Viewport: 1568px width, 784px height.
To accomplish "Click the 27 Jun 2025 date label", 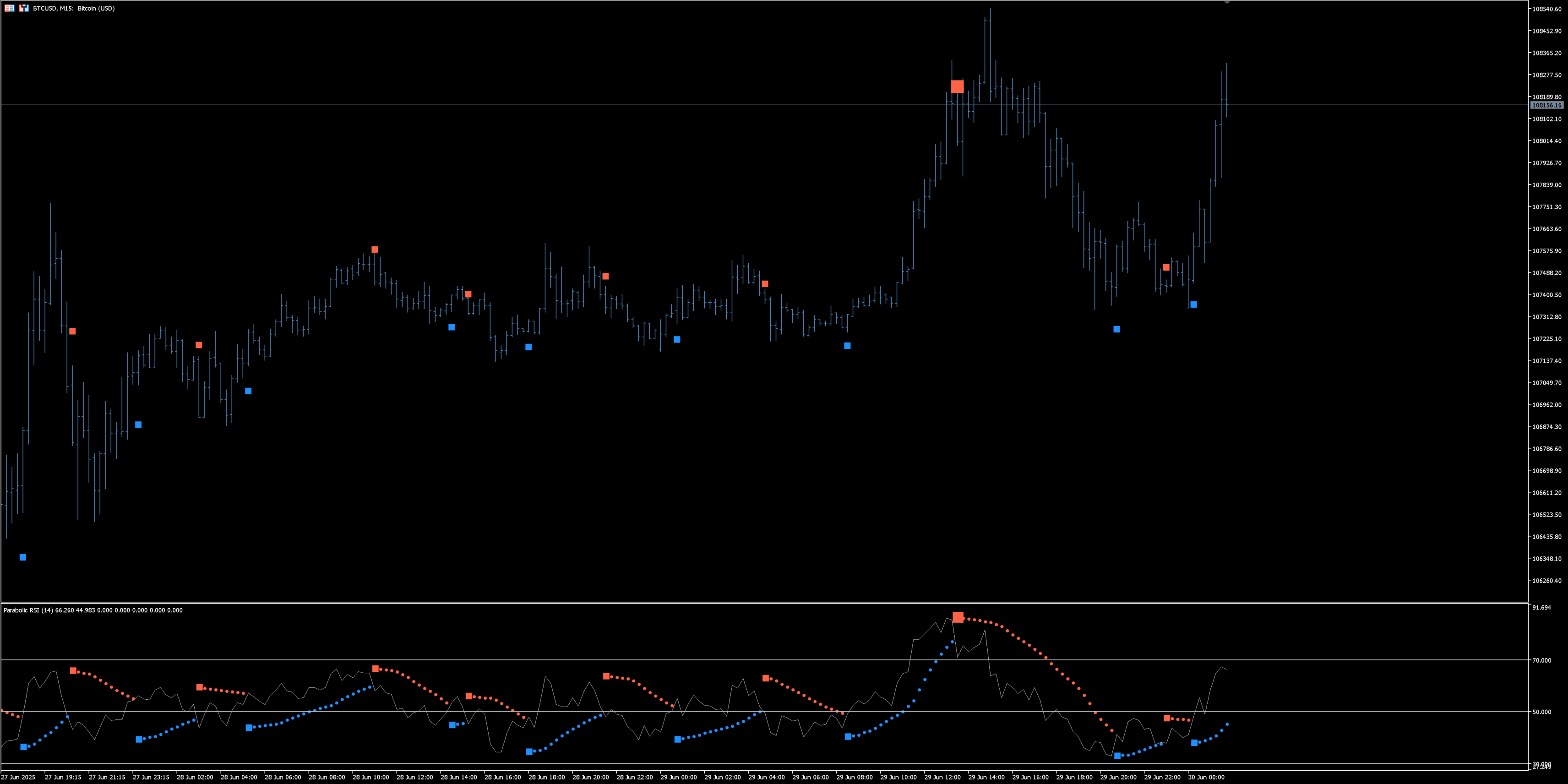I will point(18,777).
